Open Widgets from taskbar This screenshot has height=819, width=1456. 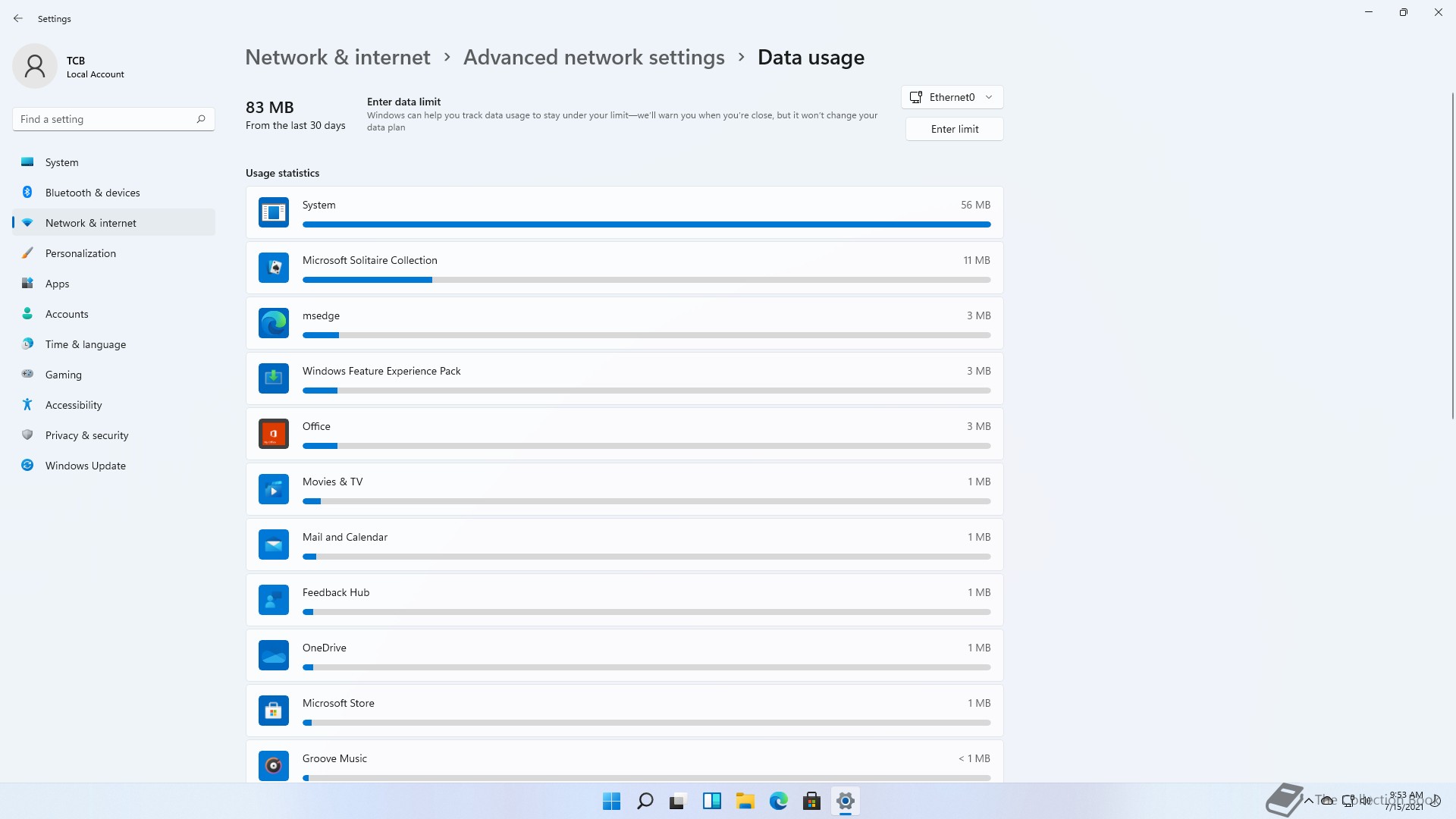pyautogui.click(x=711, y=801)
